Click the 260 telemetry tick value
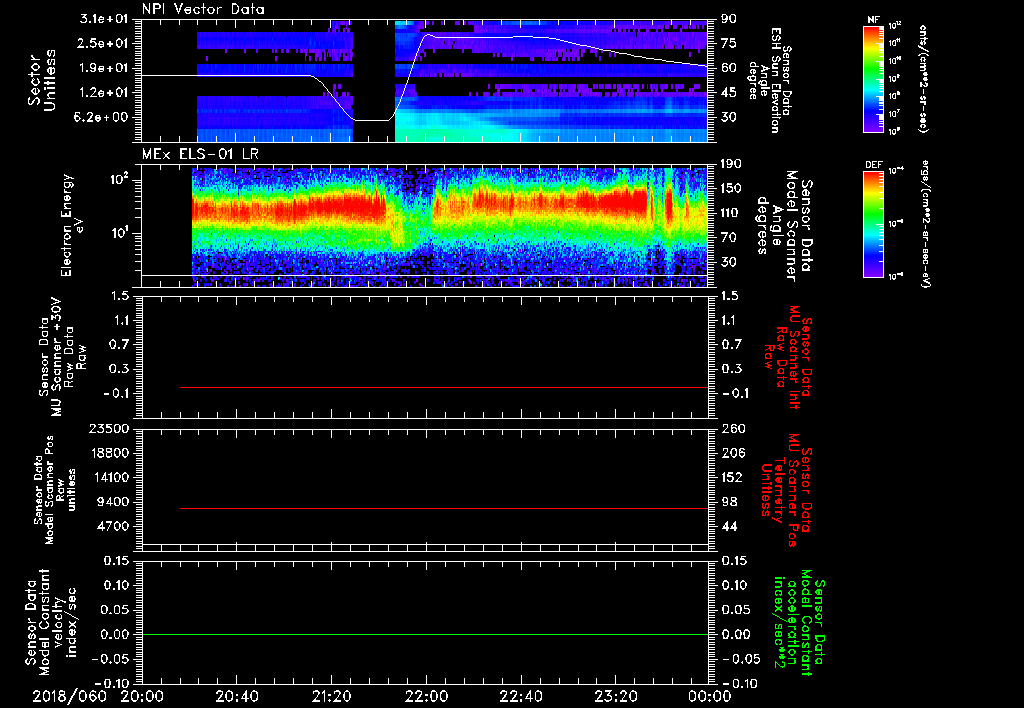 click(733, 428)
